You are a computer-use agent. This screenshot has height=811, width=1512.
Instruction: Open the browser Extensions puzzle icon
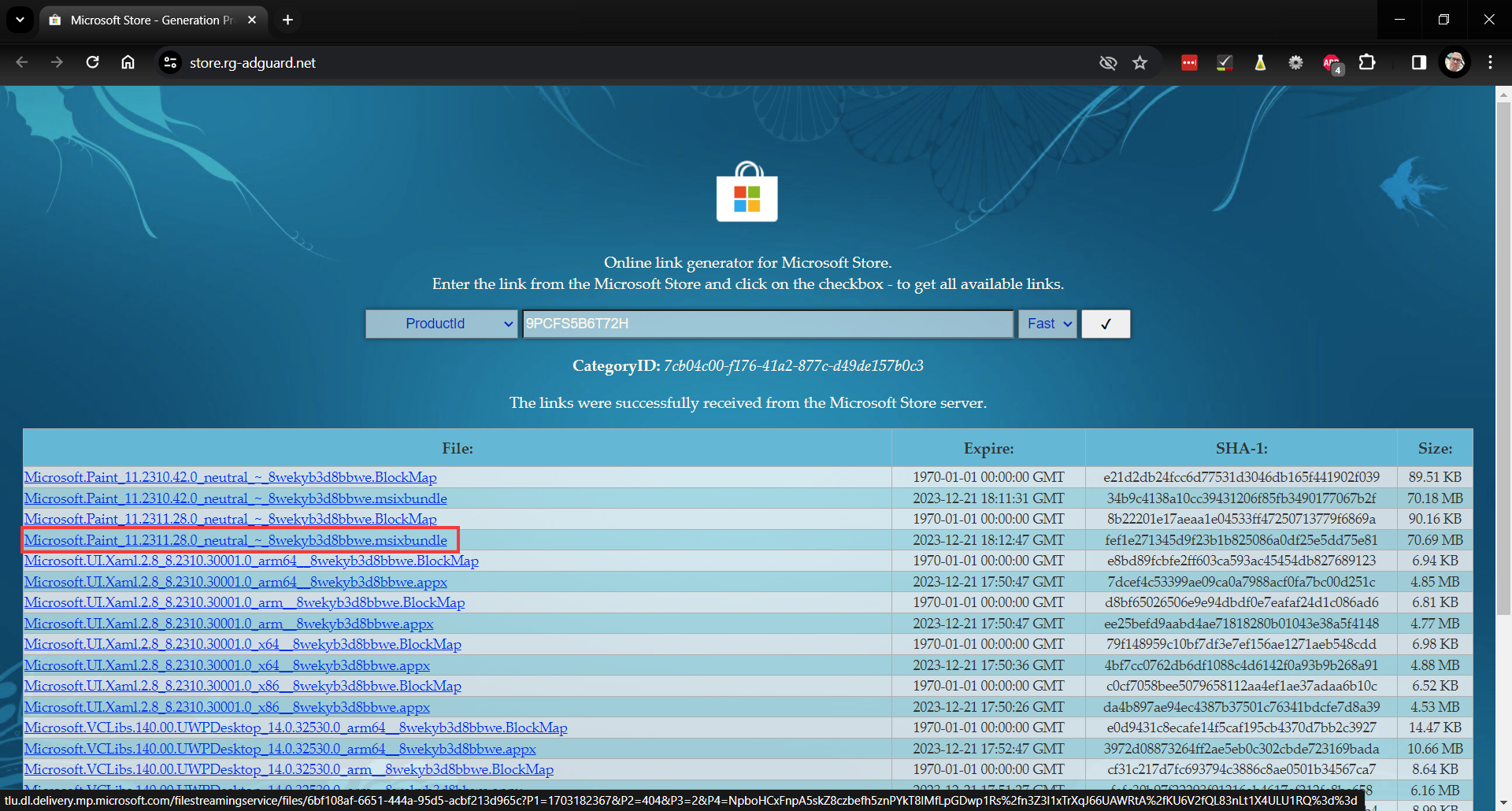click(x=1367, y=62)
